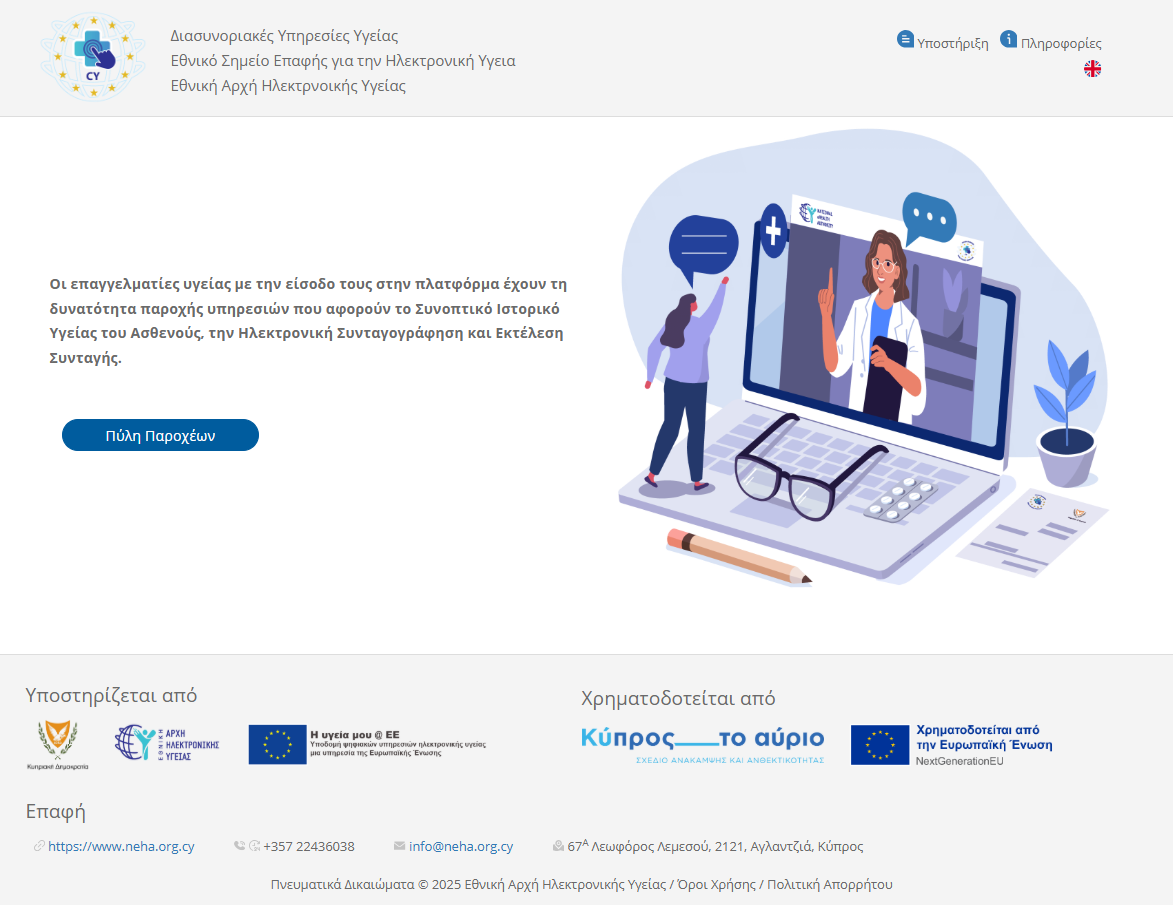This screenshot has width=1173, height=905.
Task: Click the NextGenerationEU funding logo
Action: 951,745
